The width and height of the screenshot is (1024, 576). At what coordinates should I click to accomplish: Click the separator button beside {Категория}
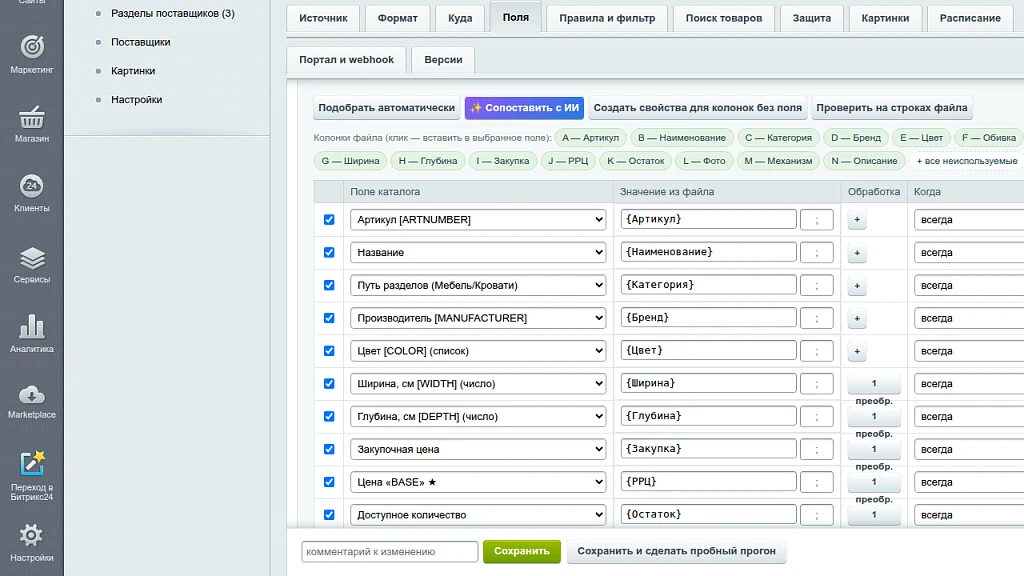coord(816,285)
